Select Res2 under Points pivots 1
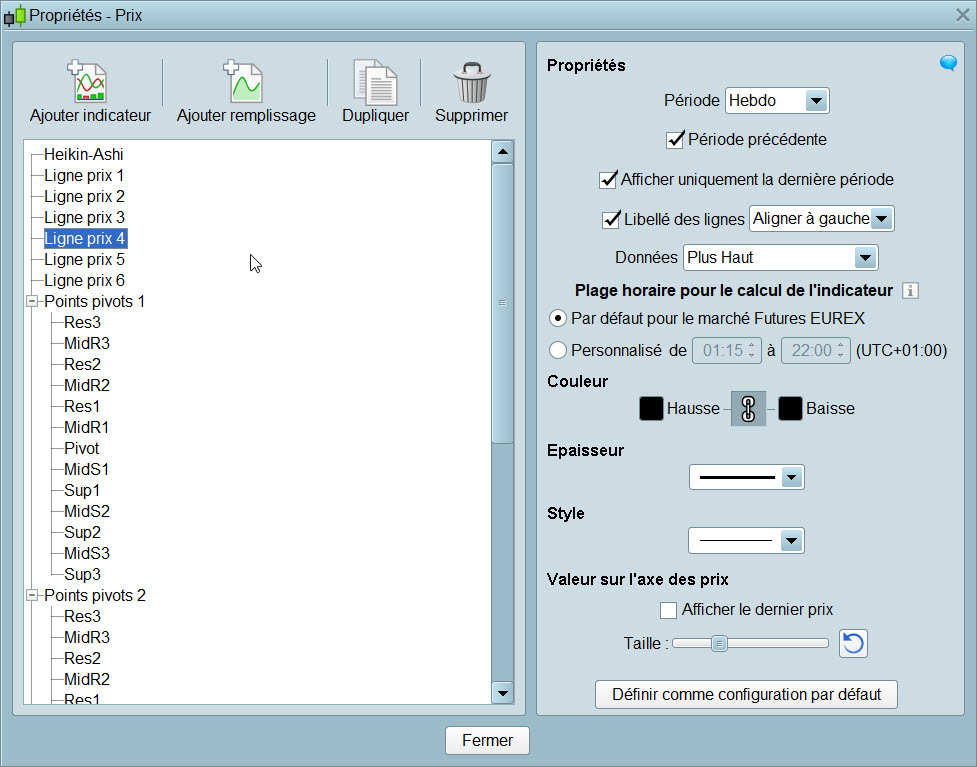The image size is (977, 767). click(x=82, y=364)
